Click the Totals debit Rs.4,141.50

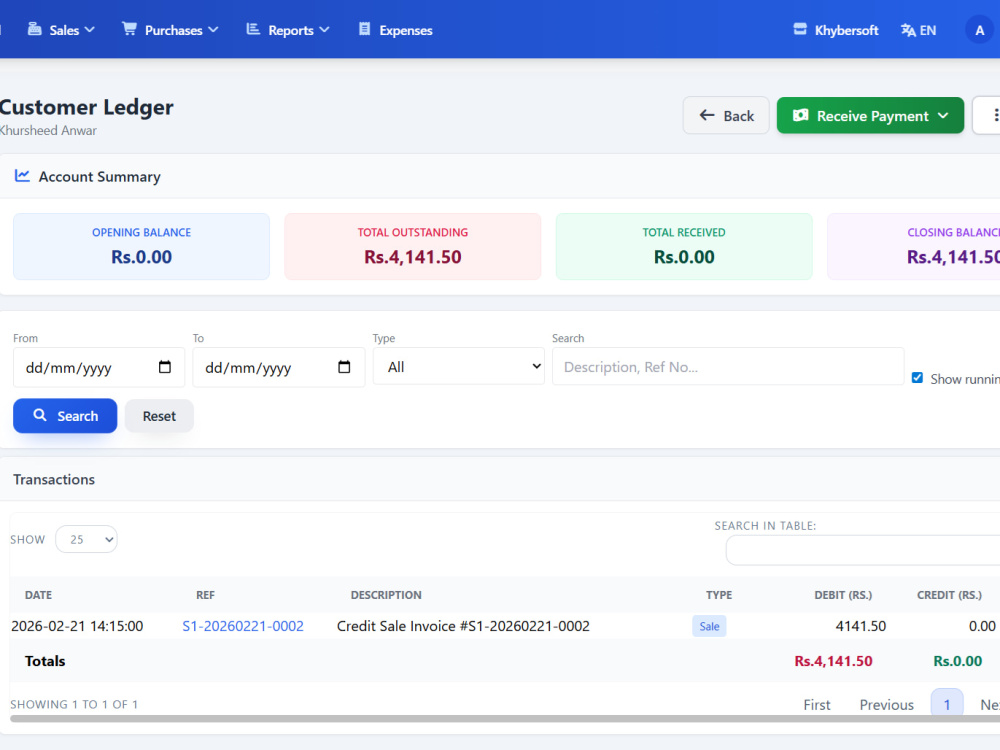click(833, 661)
